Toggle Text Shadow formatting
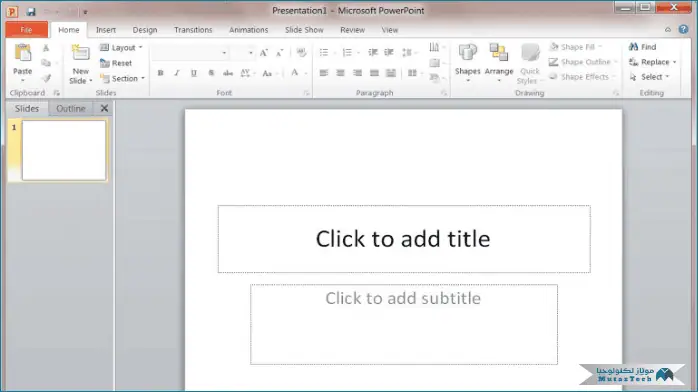 click(211, 73)
